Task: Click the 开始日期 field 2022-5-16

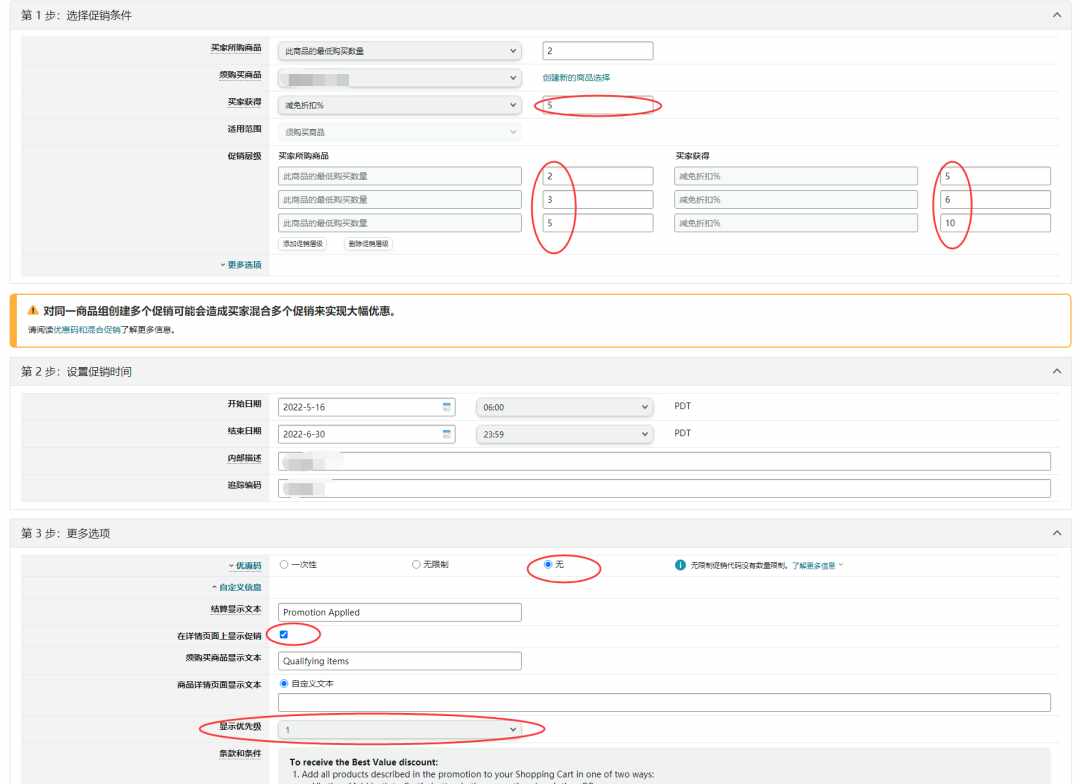Action: [x=366, y=407]
